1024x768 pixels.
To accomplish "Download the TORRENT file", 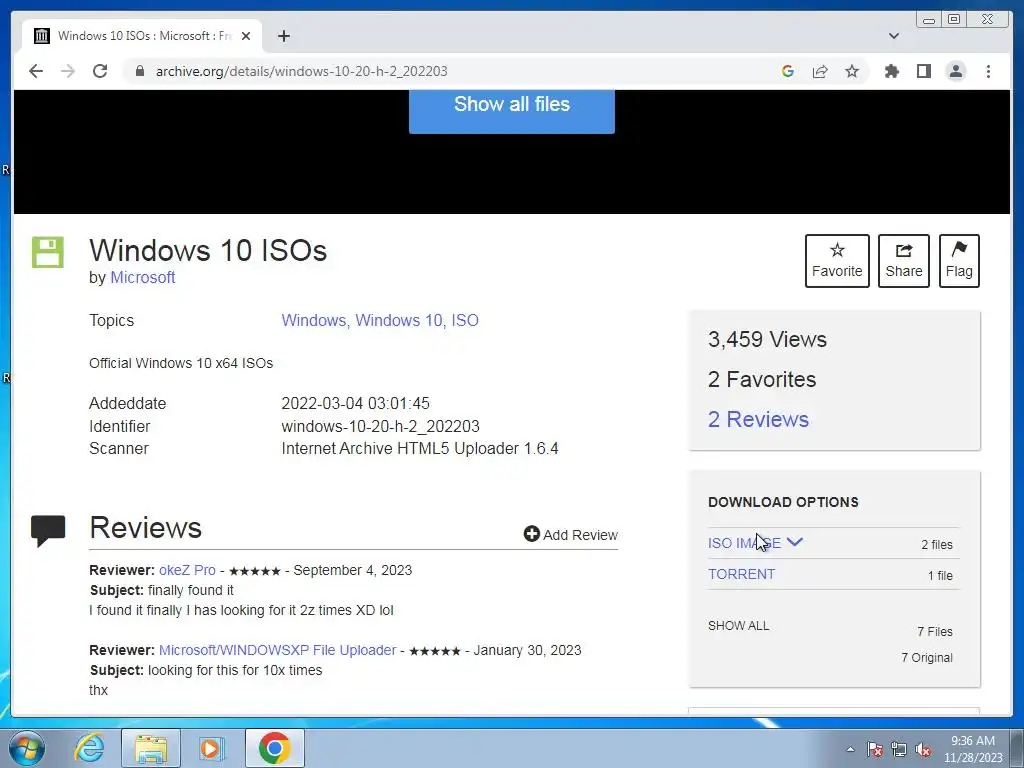I will [741, 574].
